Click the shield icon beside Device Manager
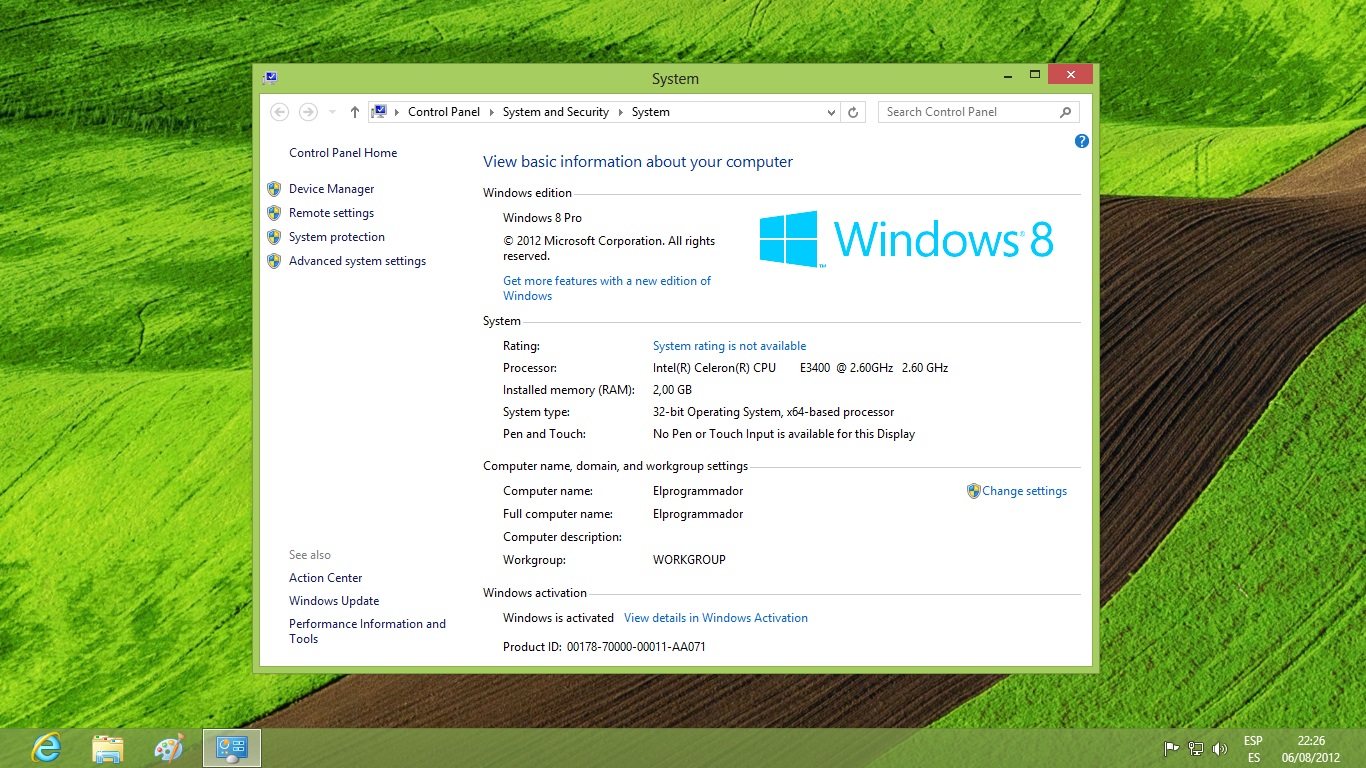This screenshot has width=1366, height=768. (274, 188)
